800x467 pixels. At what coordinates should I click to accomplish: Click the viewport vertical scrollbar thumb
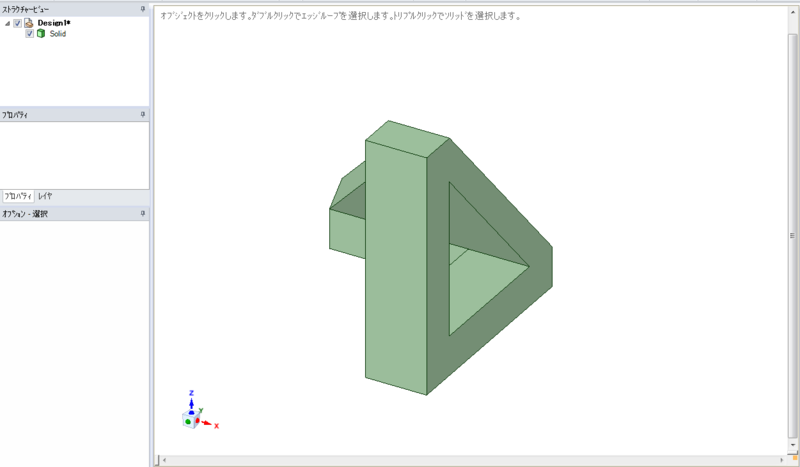(792, 235)
